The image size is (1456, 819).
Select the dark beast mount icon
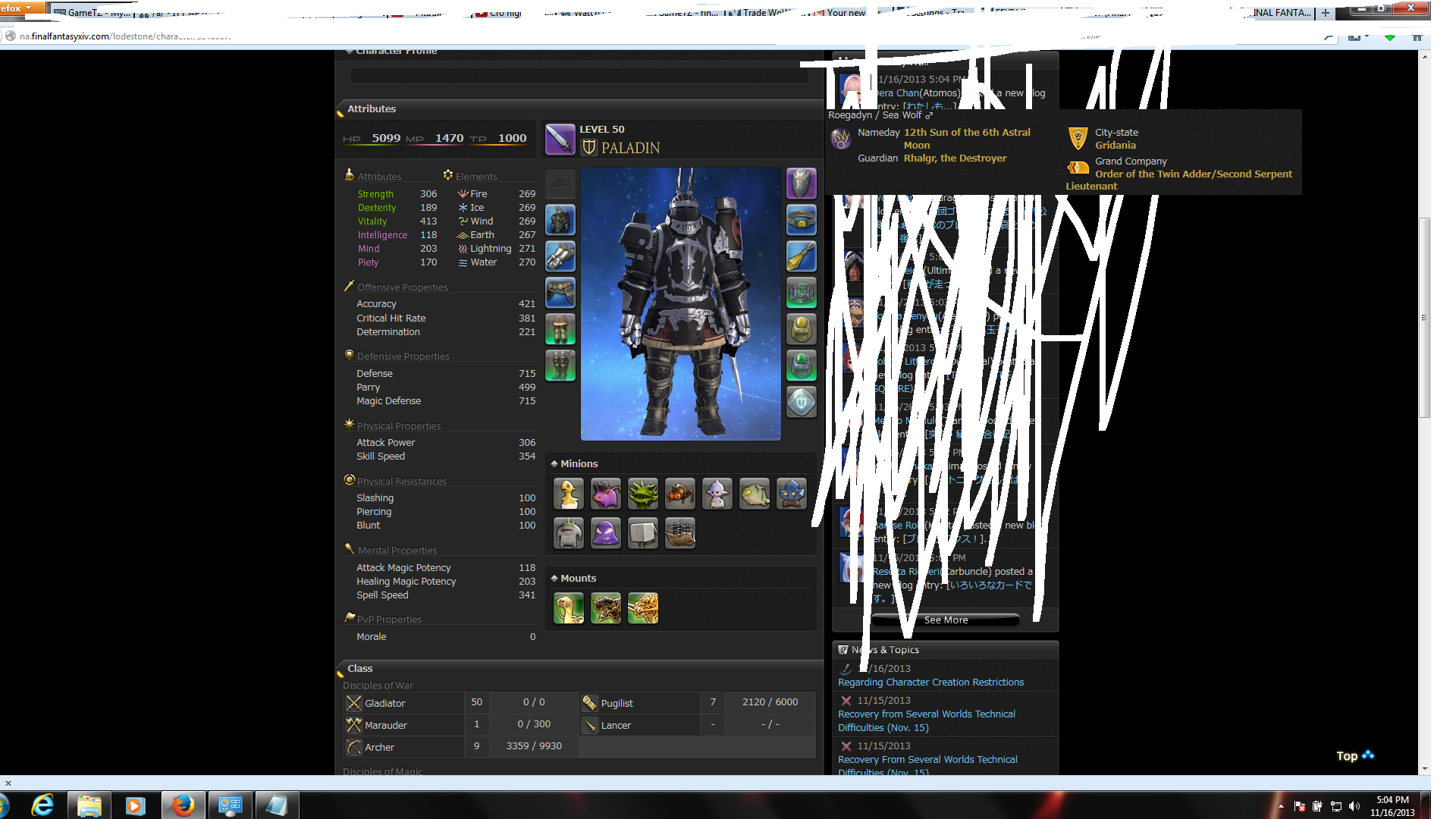click(x=606, y=608)
